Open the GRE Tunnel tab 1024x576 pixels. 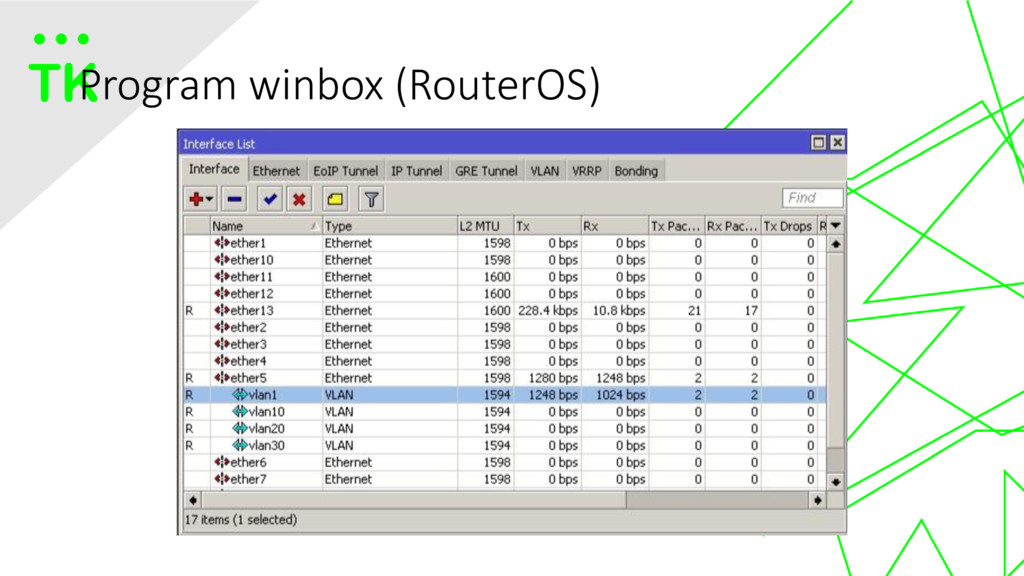(x=486, y=171)
